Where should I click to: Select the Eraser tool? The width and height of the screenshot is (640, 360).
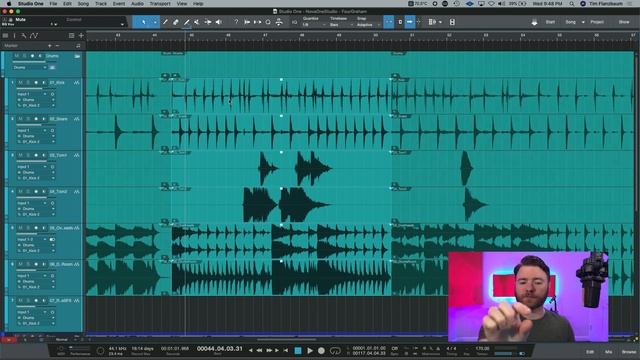[x=176, y=22]
